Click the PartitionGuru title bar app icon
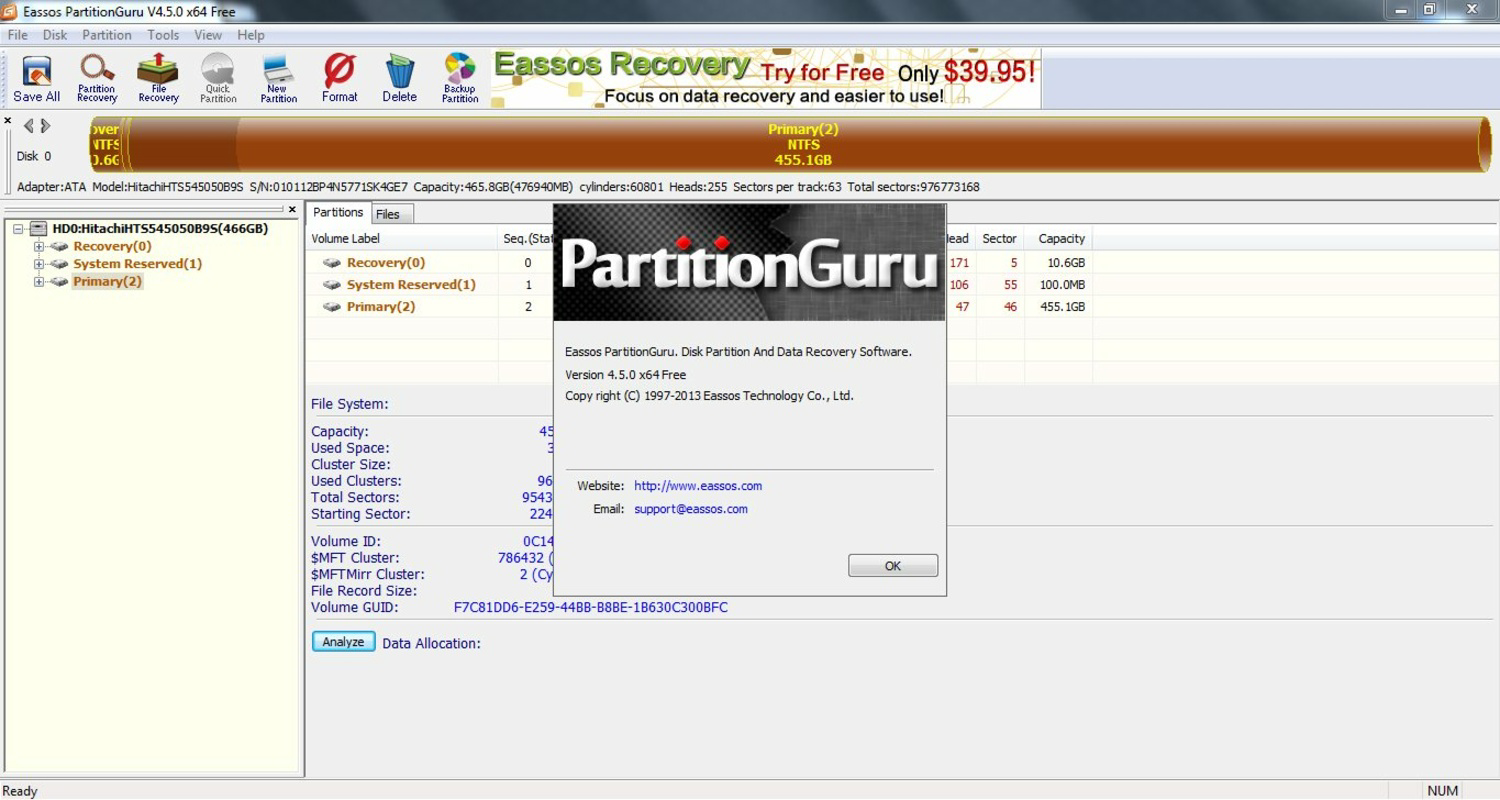This screenshot has width=1500, height=800. [9, 12]
